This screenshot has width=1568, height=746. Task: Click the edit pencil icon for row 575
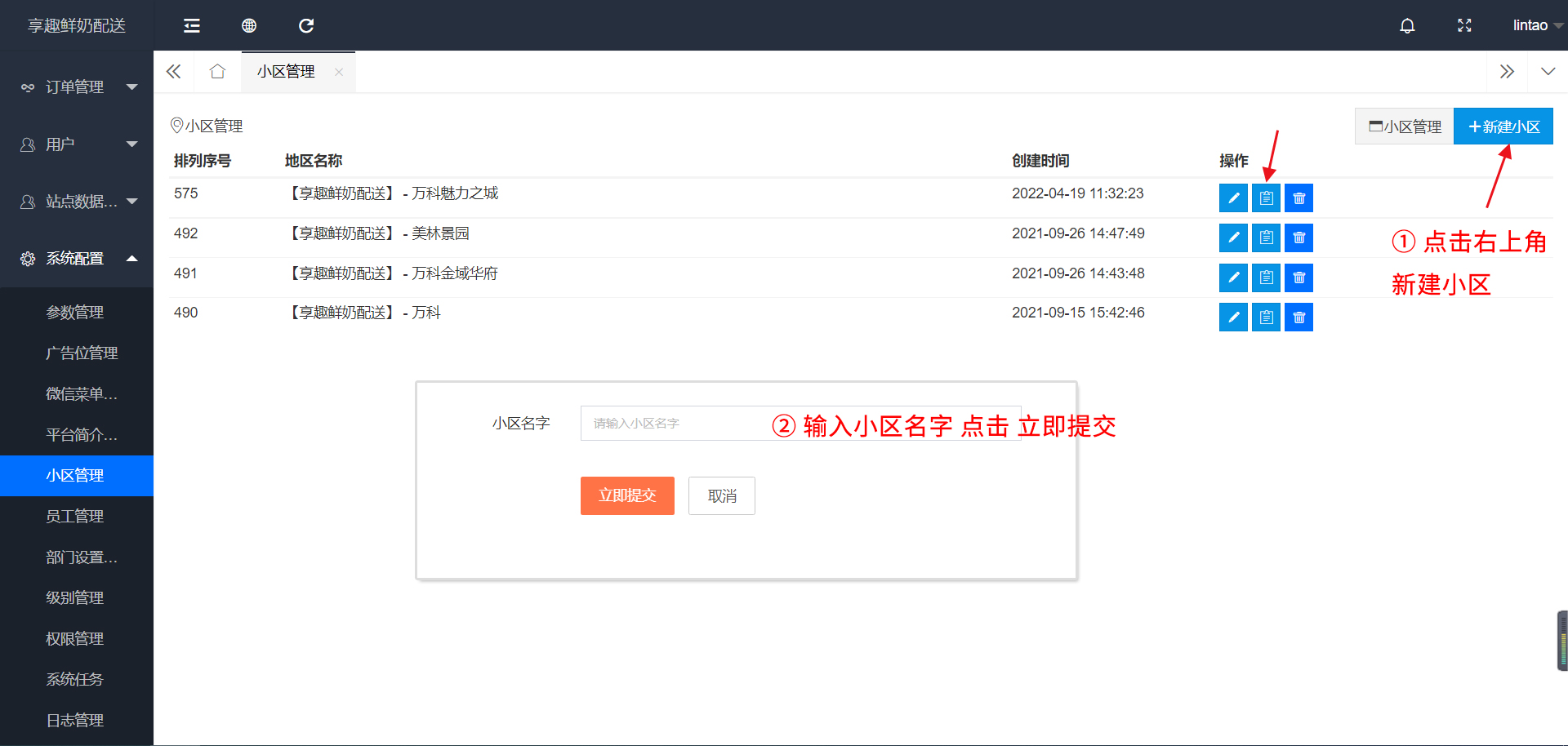[1233, 198]
